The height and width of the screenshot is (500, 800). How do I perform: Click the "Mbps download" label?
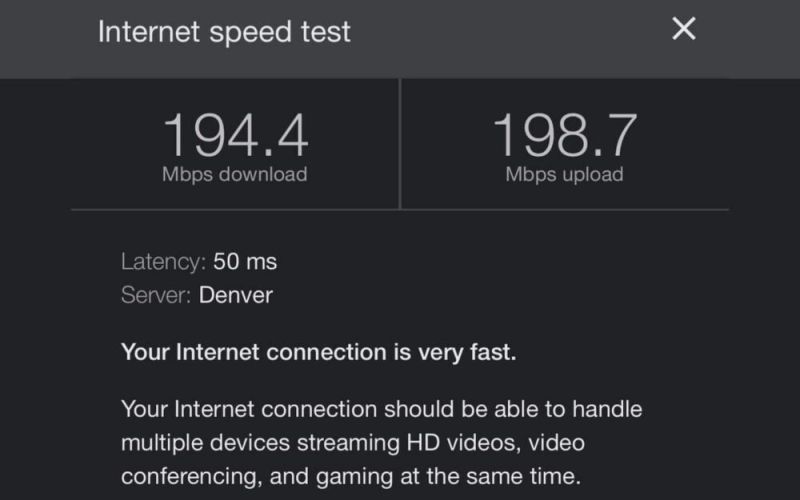point(235,174)
